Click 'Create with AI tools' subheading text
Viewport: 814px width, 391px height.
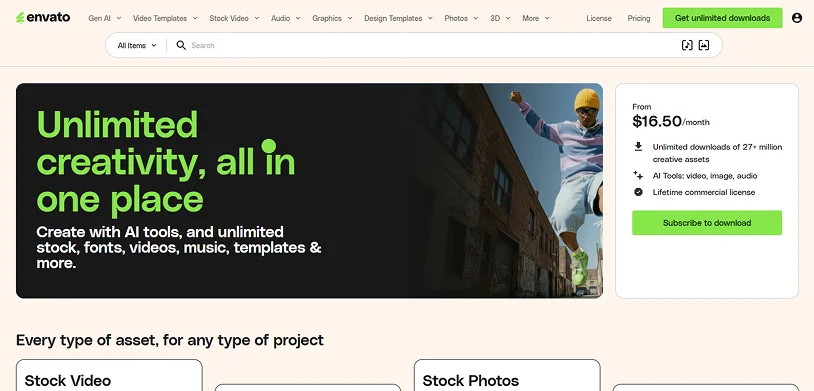point(179,247)
